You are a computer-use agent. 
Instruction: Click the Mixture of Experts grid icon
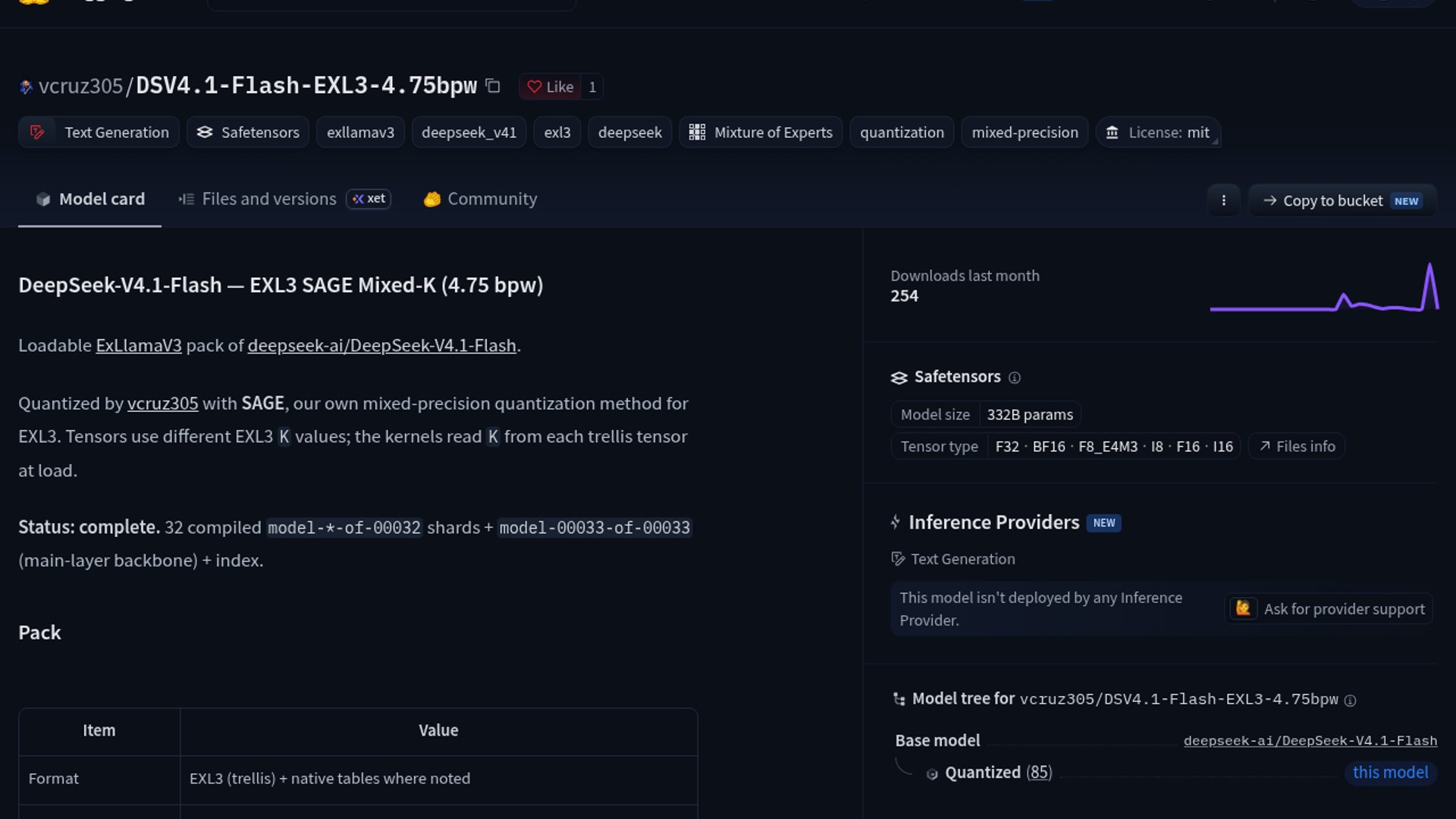697,132
